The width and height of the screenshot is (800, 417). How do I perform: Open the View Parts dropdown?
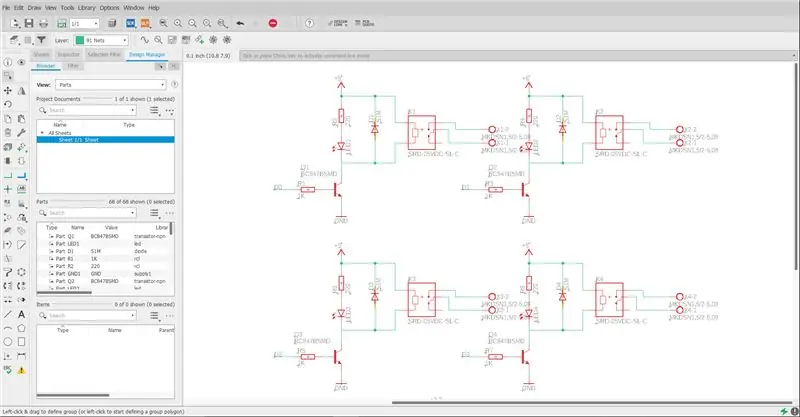pos(111,85)
